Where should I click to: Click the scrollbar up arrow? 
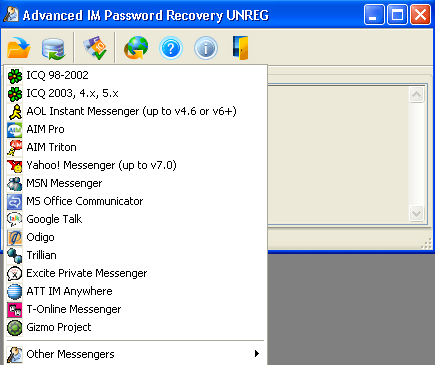(x=416, y=95)
